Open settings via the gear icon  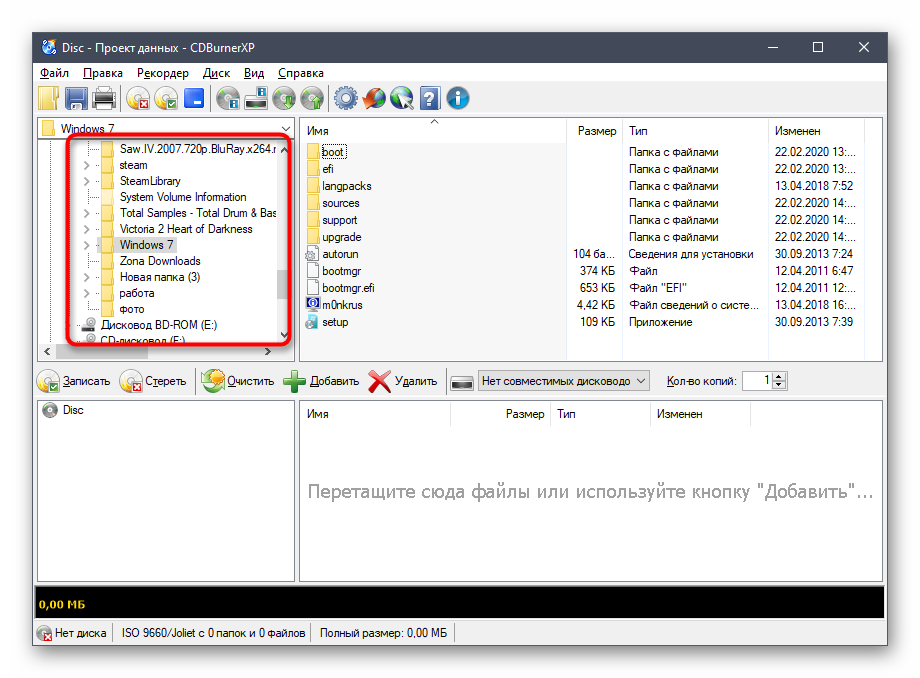[345, 98]
